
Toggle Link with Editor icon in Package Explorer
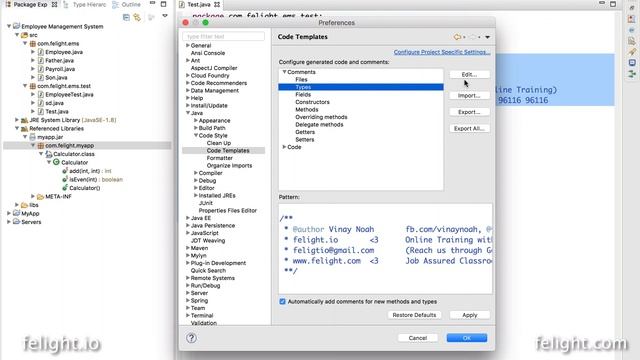pos(137,17)
